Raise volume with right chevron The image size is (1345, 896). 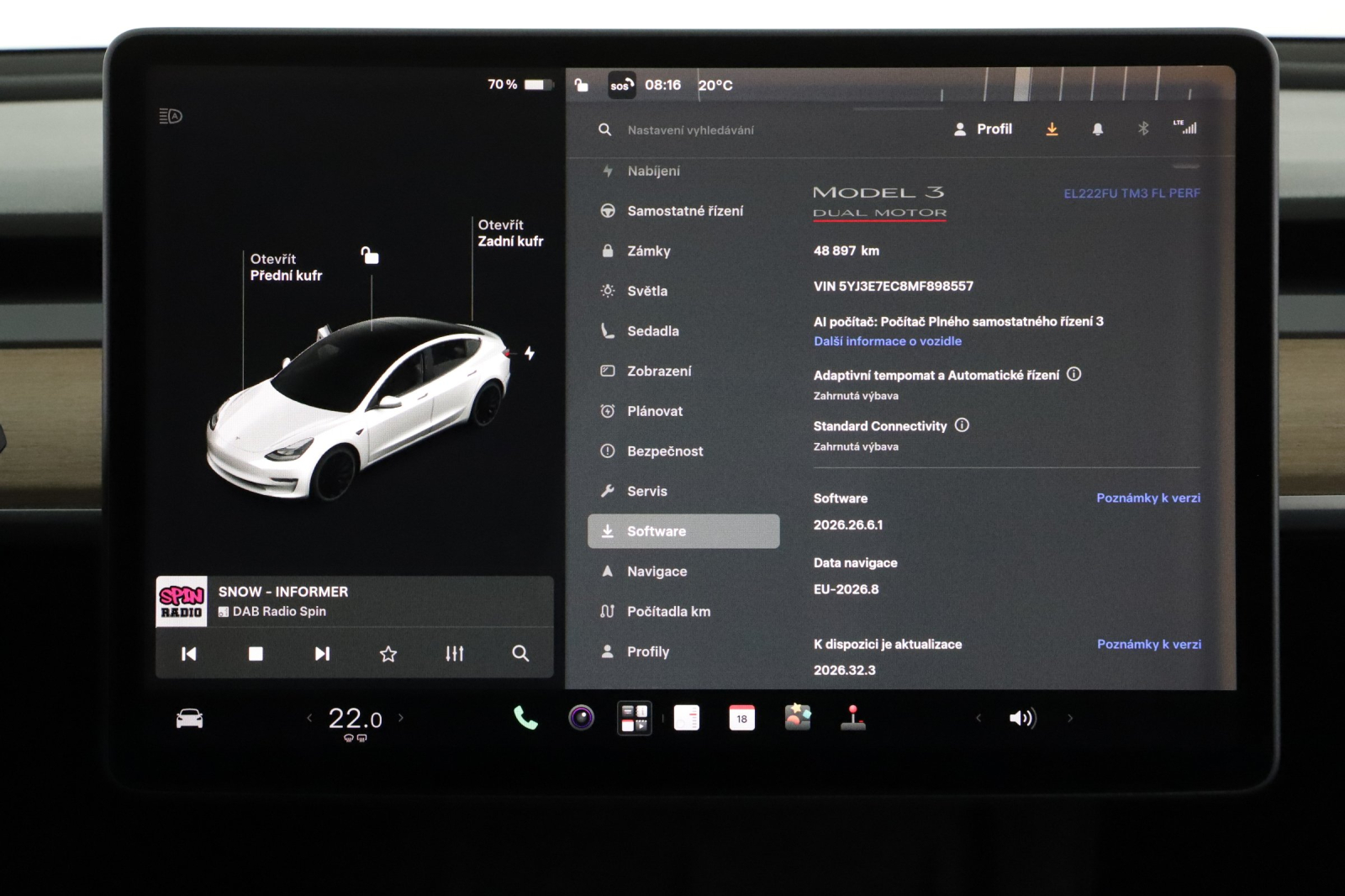(1070, 718)
